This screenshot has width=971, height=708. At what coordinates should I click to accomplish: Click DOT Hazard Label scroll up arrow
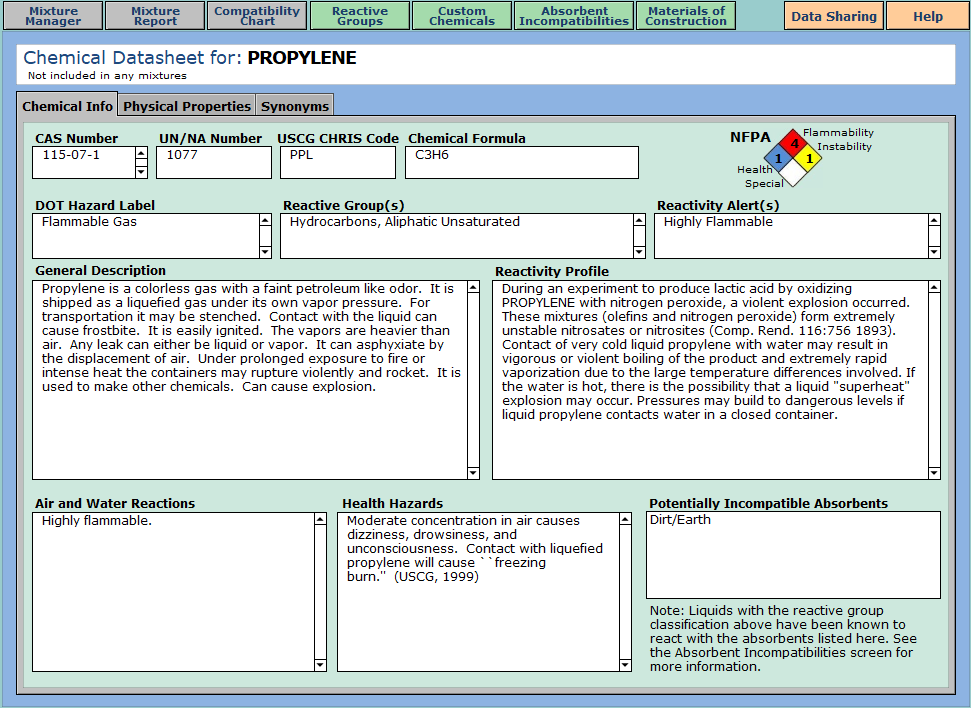[265, 220]
